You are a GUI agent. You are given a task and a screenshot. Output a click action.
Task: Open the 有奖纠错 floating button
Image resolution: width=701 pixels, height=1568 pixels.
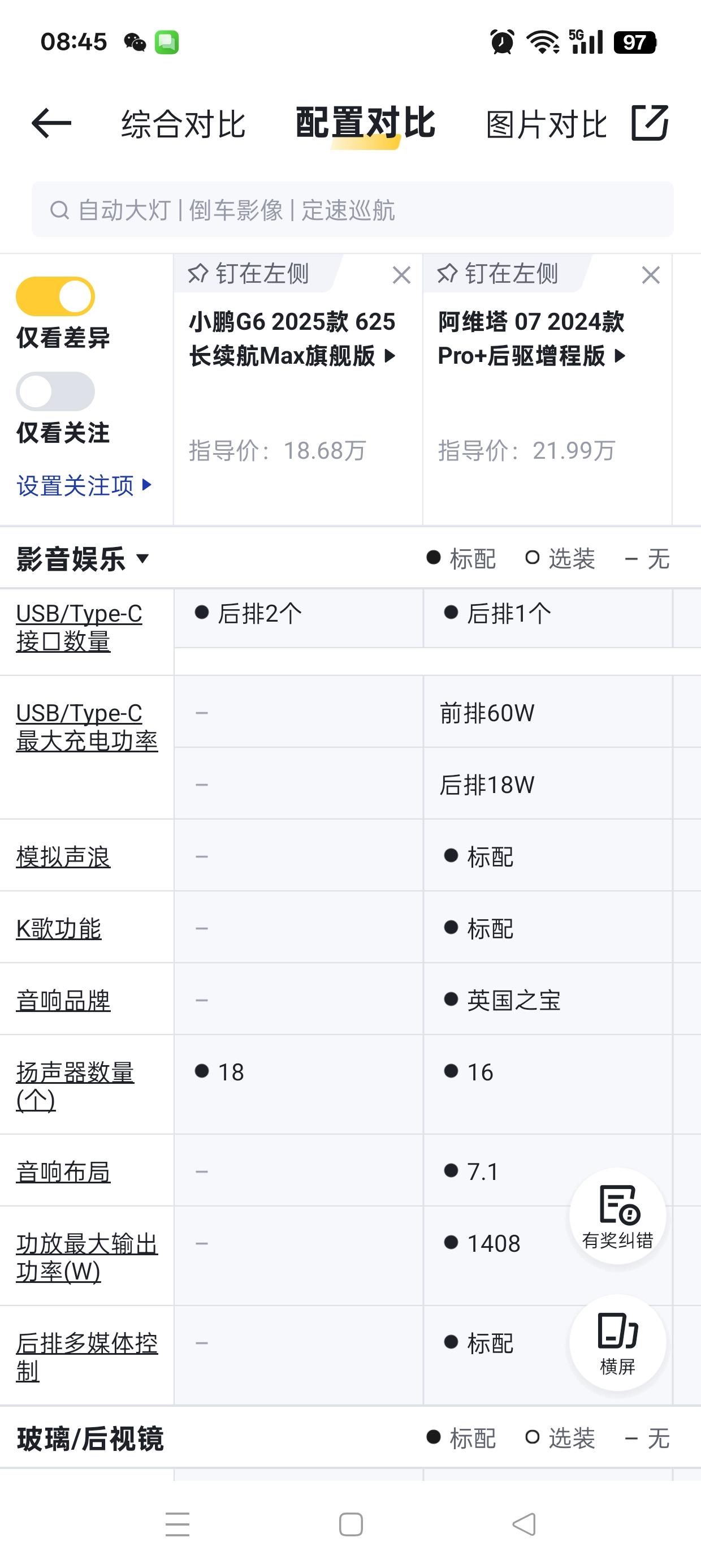[x=618, y=1216]
